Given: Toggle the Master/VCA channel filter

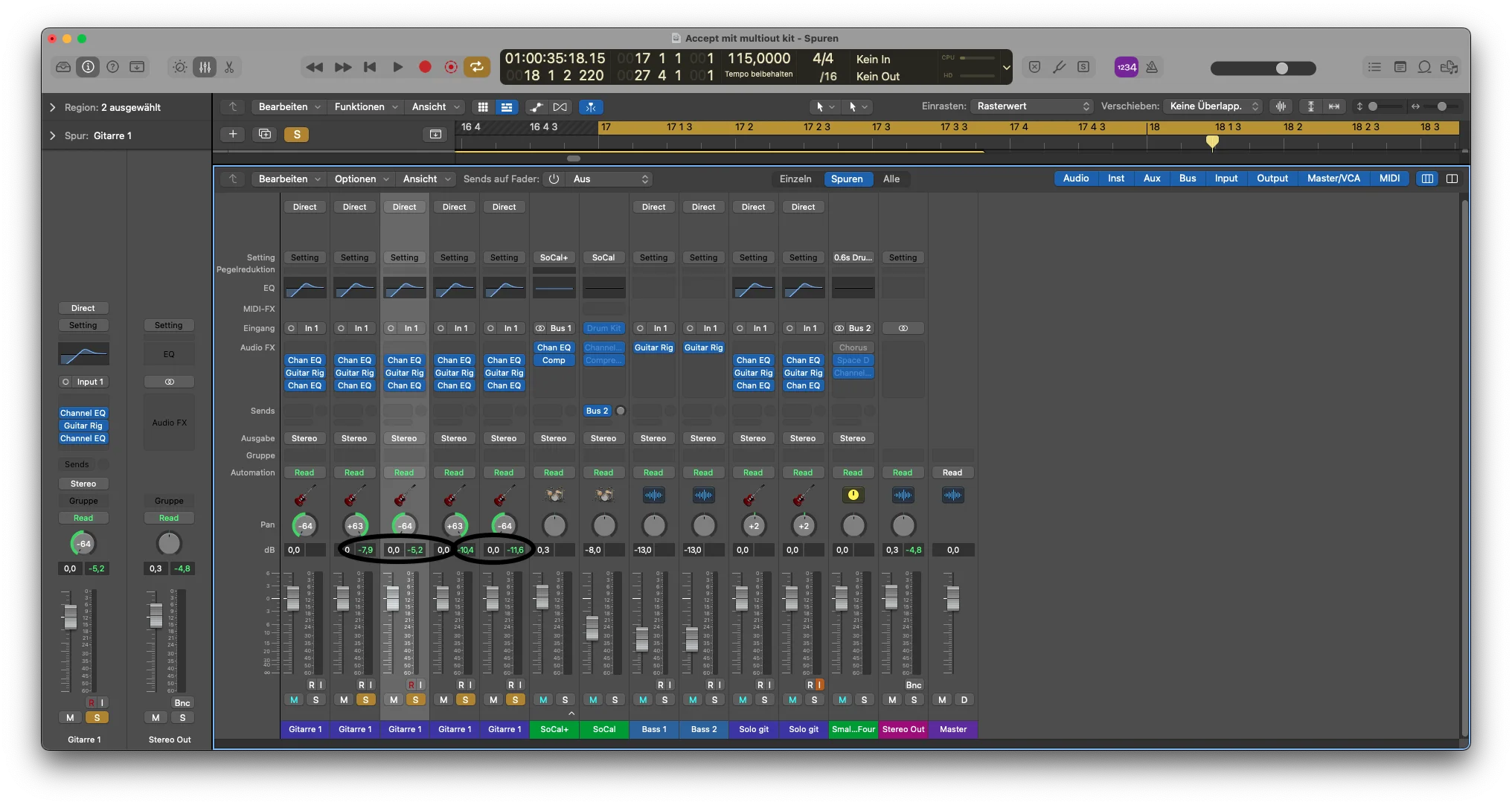Looking at the screenshot, I should coord(1333,179).
